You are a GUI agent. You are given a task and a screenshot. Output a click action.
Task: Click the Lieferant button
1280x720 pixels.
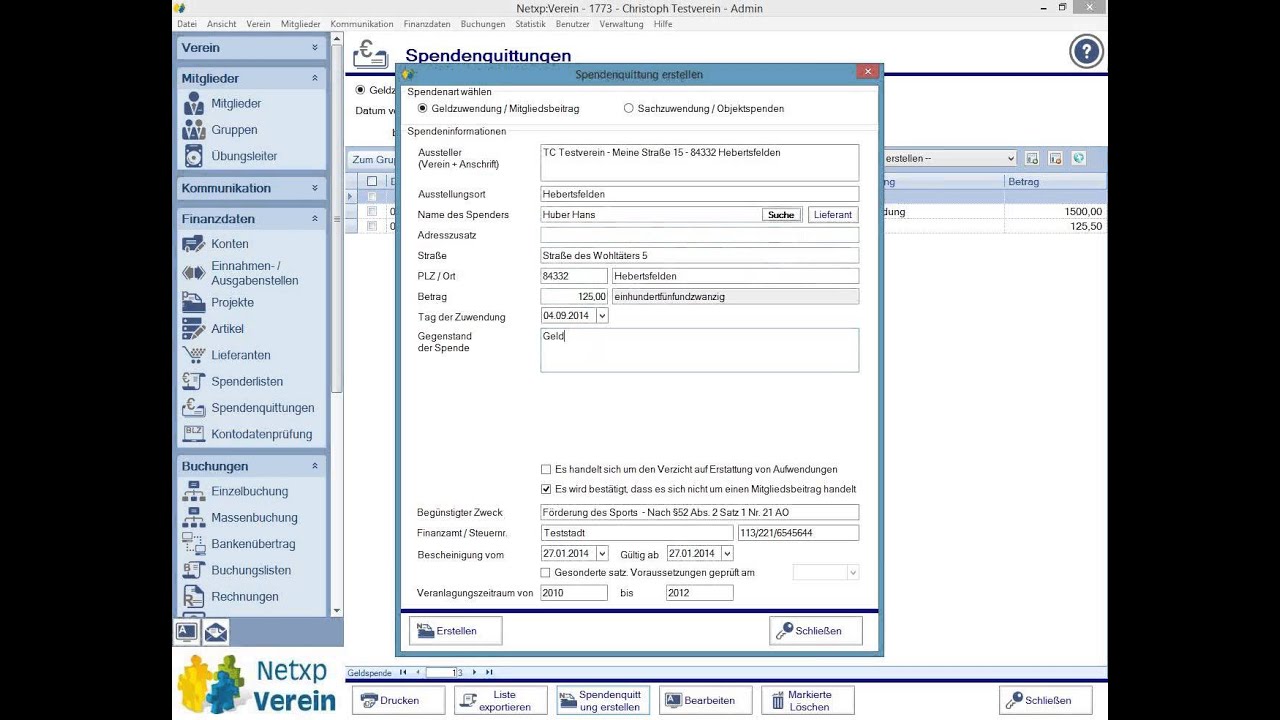(x=833, y=215)
